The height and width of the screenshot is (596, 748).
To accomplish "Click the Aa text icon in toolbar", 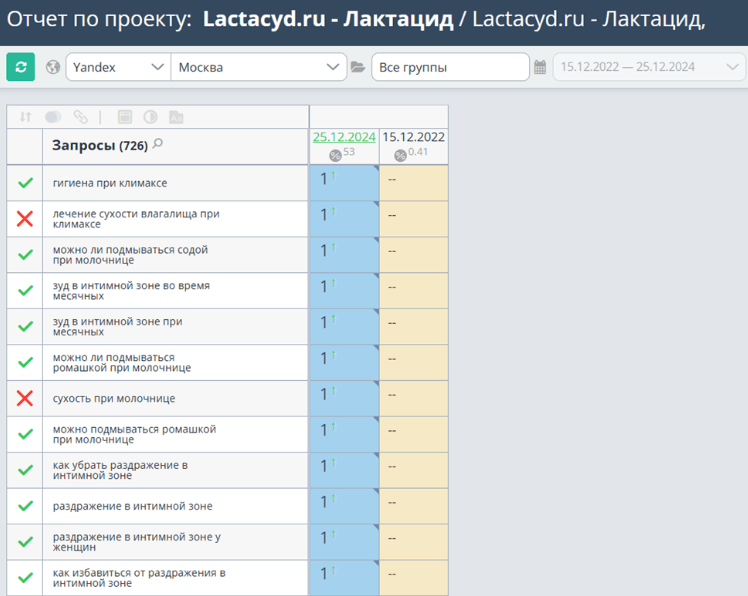I will click(x=176, y=117).
